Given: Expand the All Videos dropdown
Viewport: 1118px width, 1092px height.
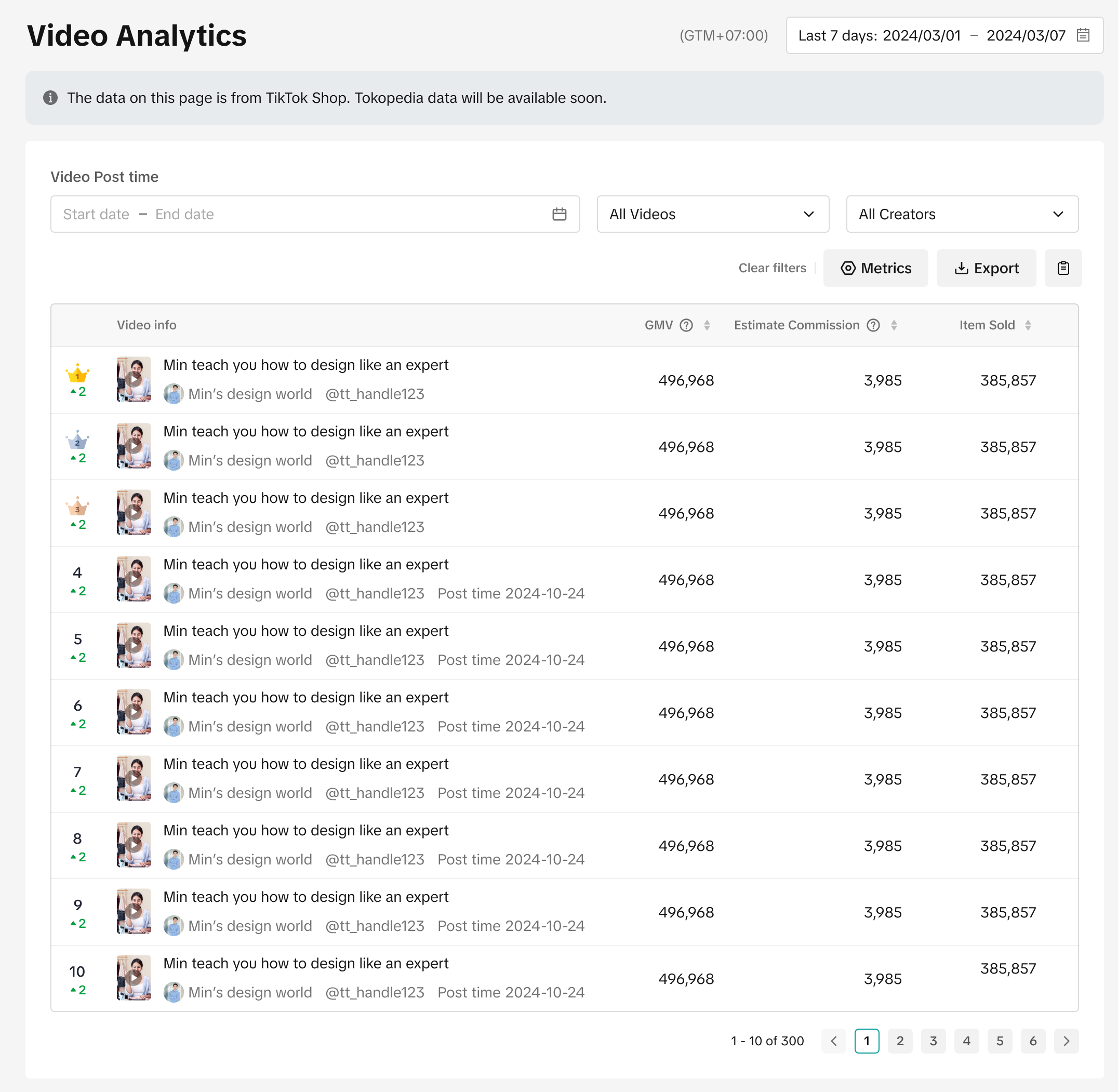Looking at the screenshot, I should click(x=712, y=214).
